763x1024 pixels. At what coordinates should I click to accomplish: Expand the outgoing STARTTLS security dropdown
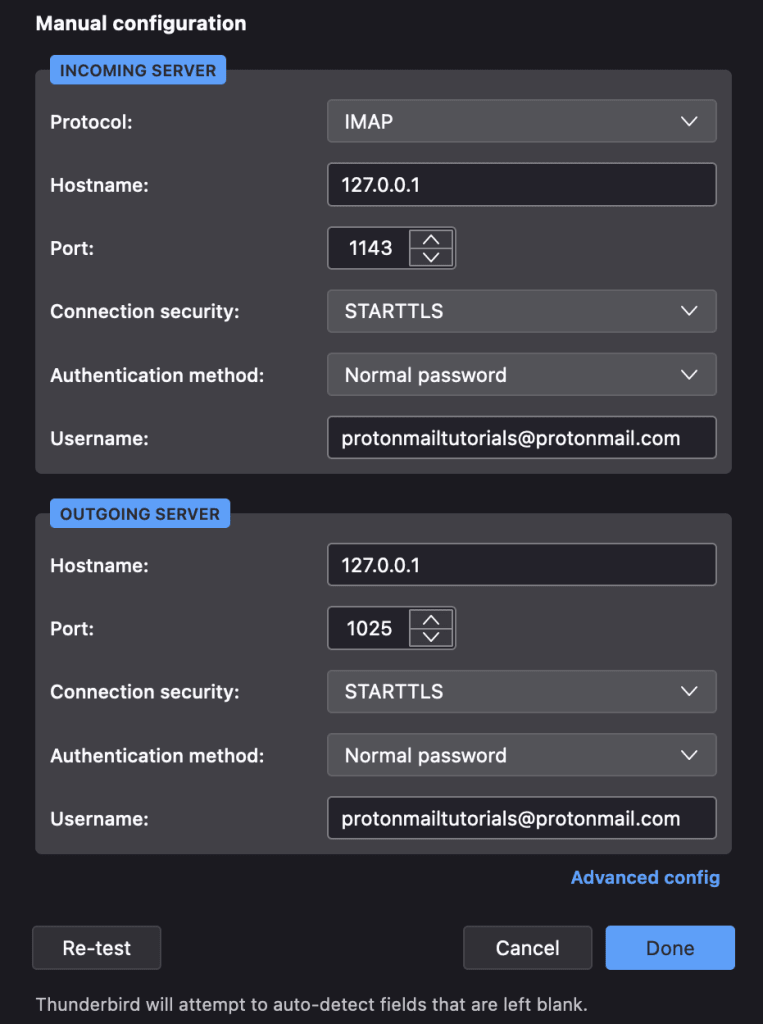pyautogui.click(x=521, y=691)
